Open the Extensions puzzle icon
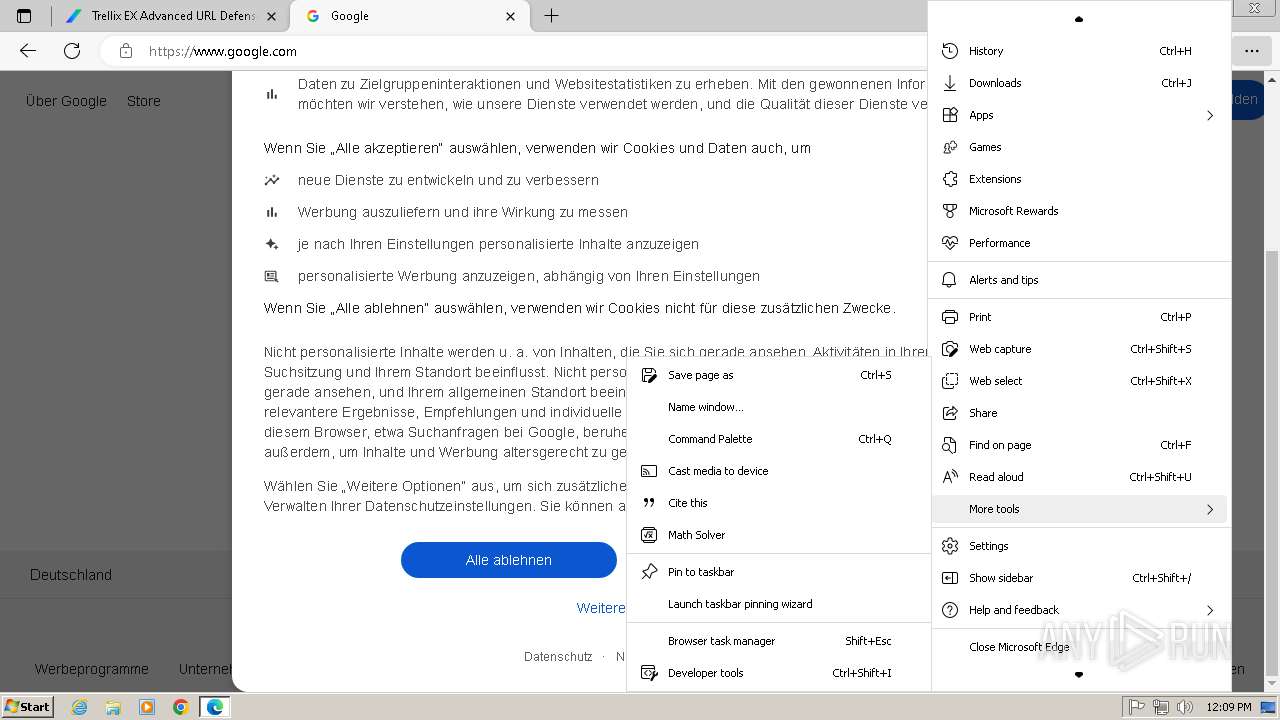This screenshot has height=720, width=1280. pos(950,179)
